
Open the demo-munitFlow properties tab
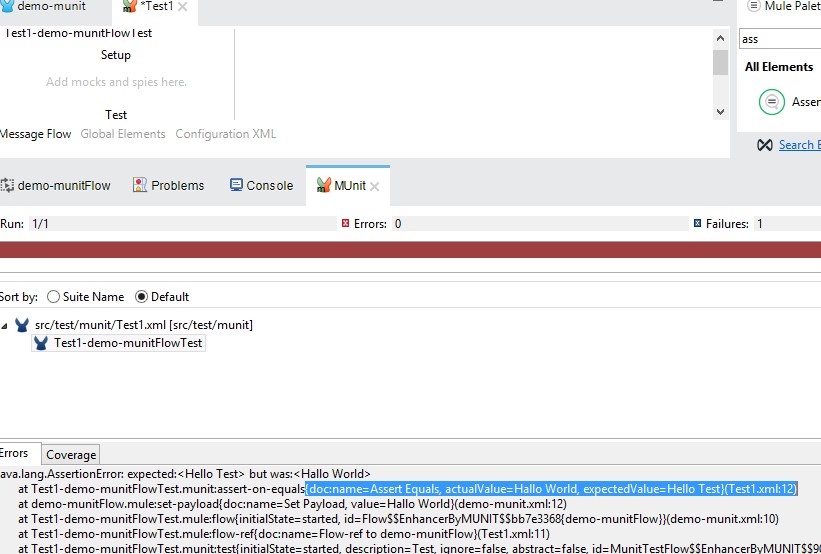(57, 185)
